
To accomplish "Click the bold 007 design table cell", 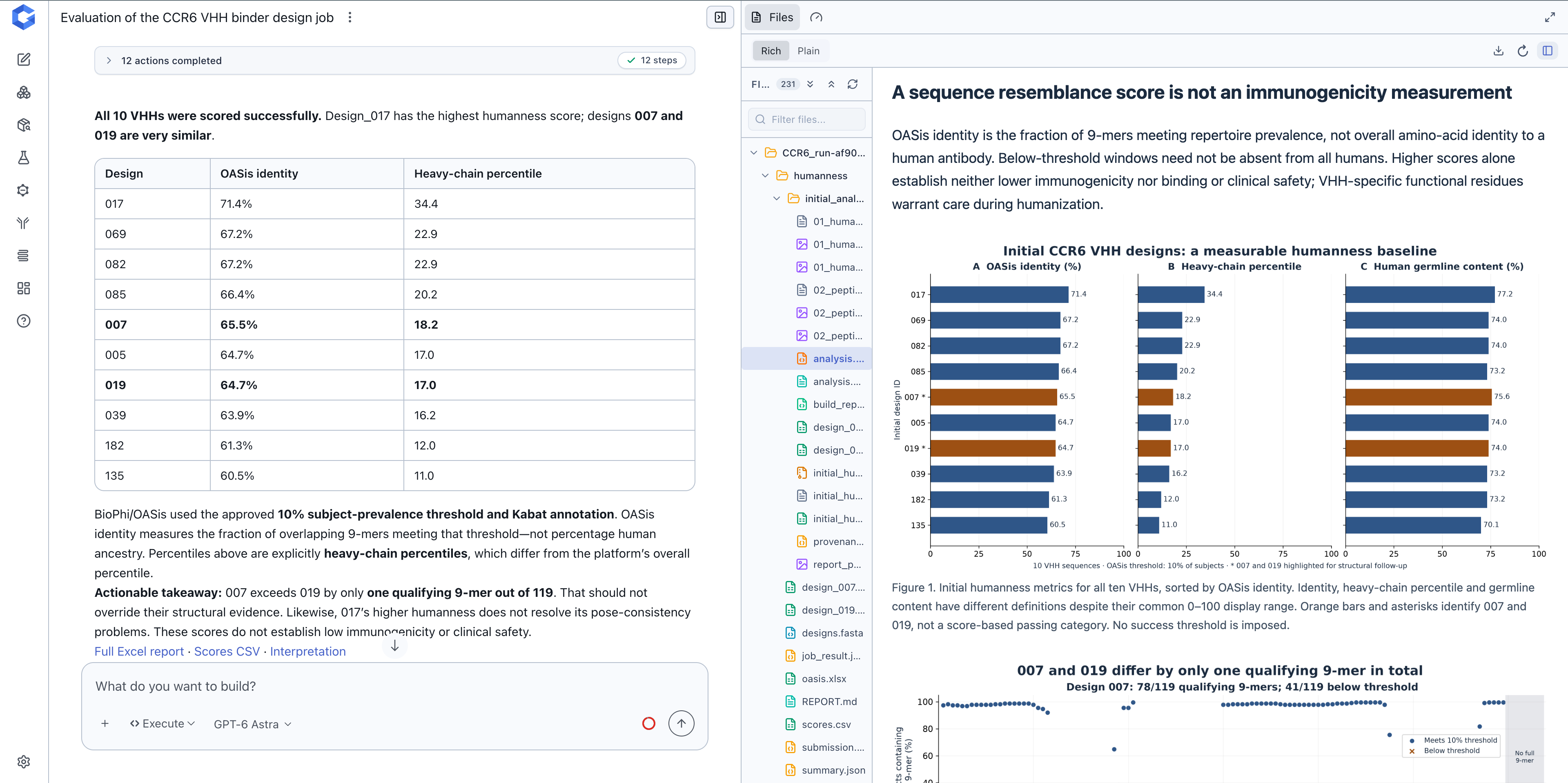I will tap(152, 324).
